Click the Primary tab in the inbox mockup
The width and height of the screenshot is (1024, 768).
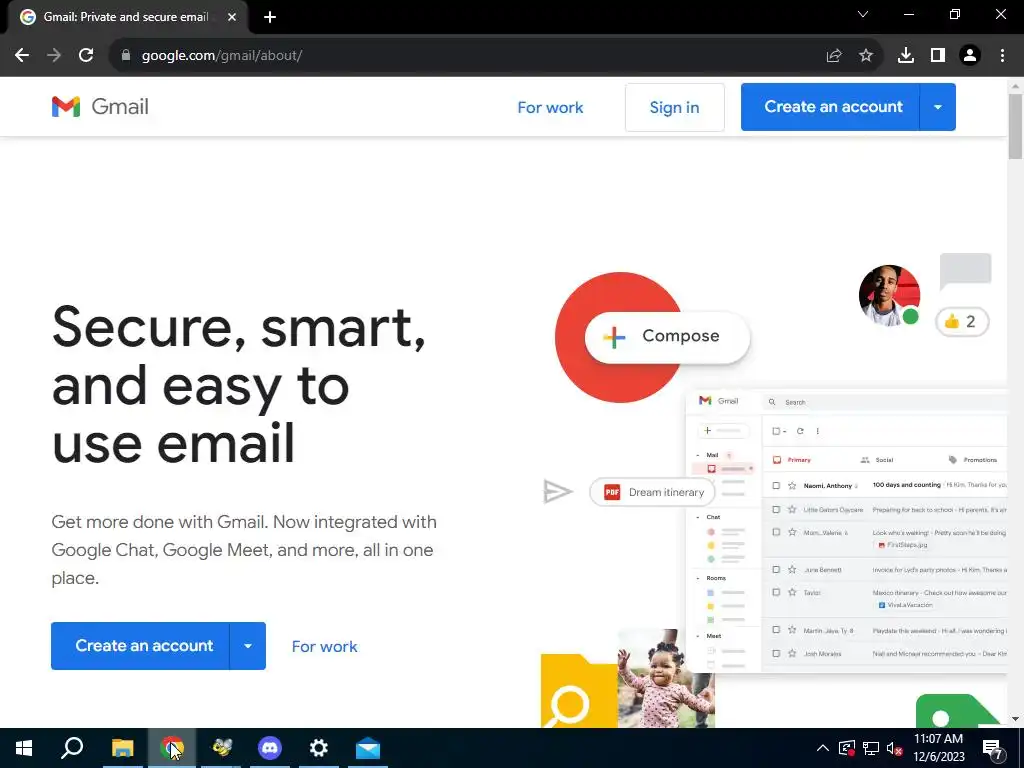pos(792,460)
